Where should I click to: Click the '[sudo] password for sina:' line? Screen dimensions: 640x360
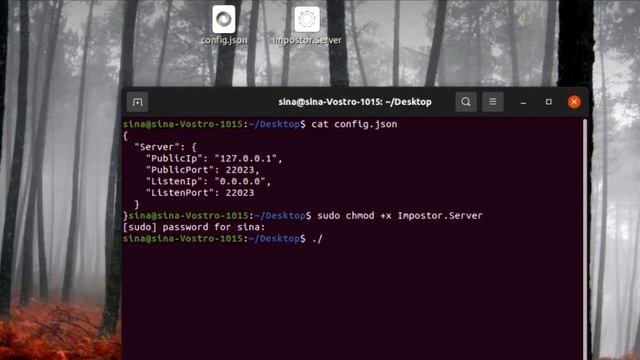(194, 227)
